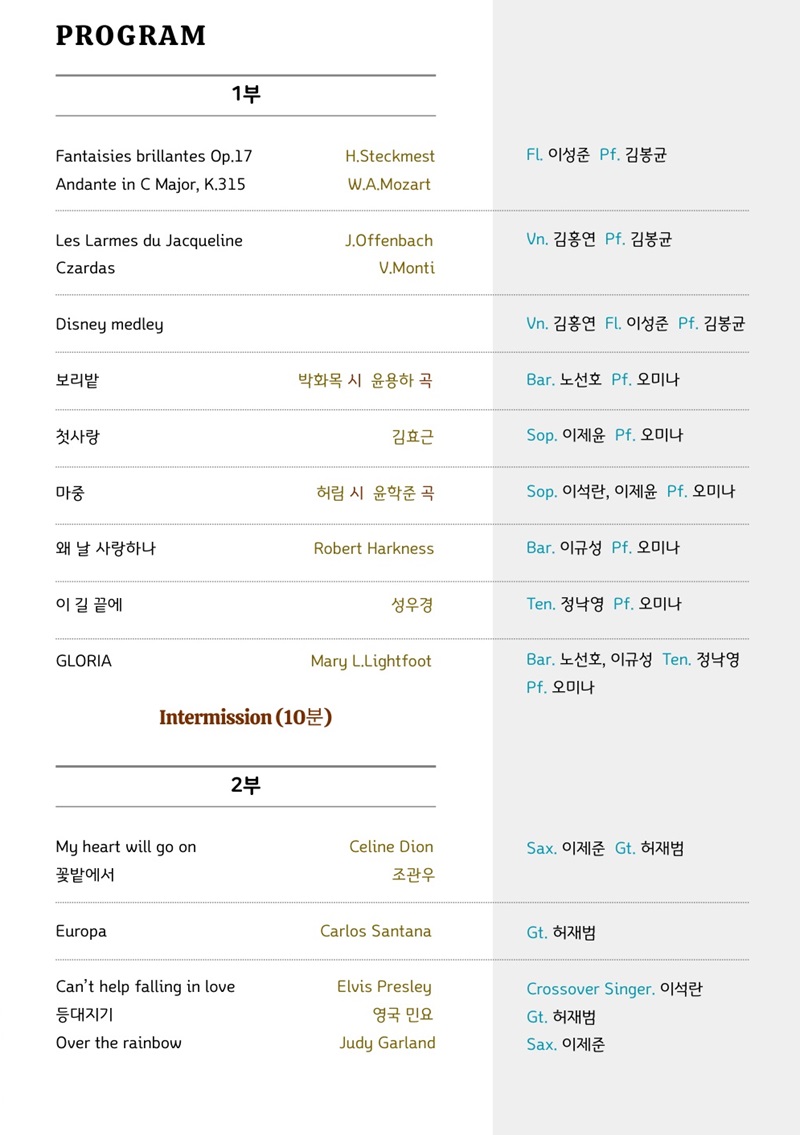The image size is (800, 1135).
Task: Click the Crossover Singer. performer label
Action: [x=590, y=989]
